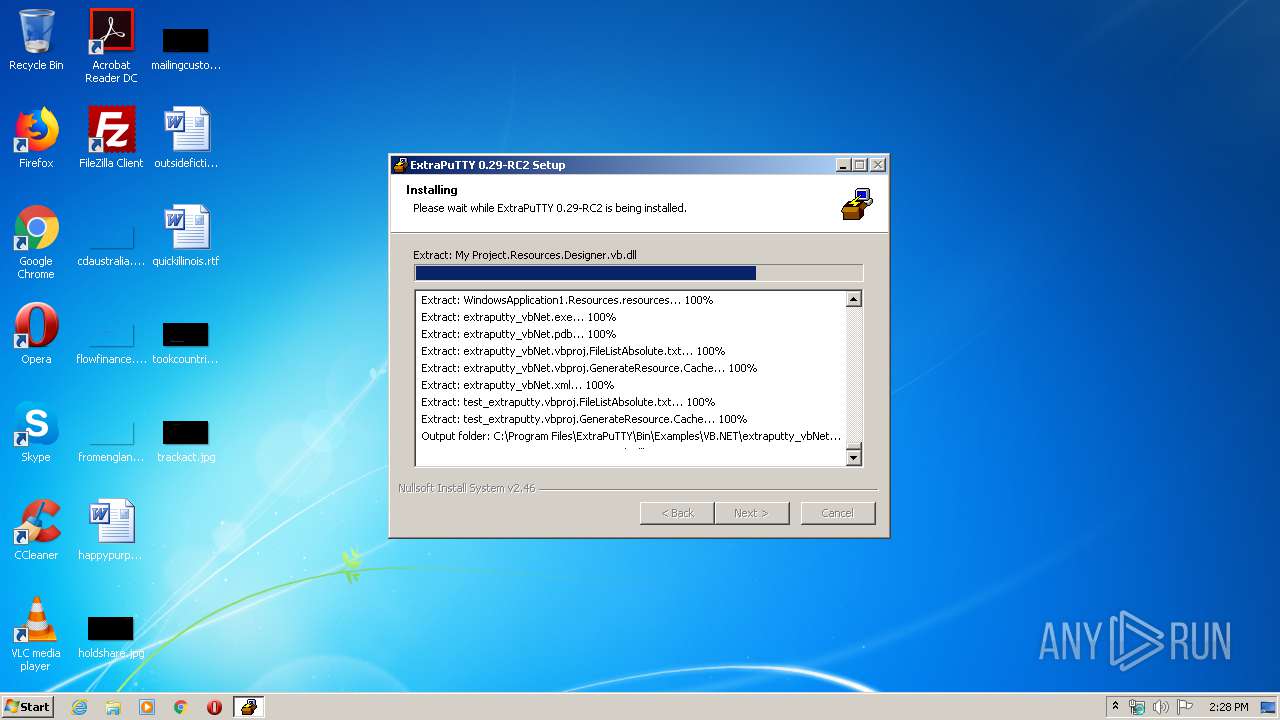Select 'test_extraputty.vbproj.FileListAbsolute.txt' log line

pos(568,402)
